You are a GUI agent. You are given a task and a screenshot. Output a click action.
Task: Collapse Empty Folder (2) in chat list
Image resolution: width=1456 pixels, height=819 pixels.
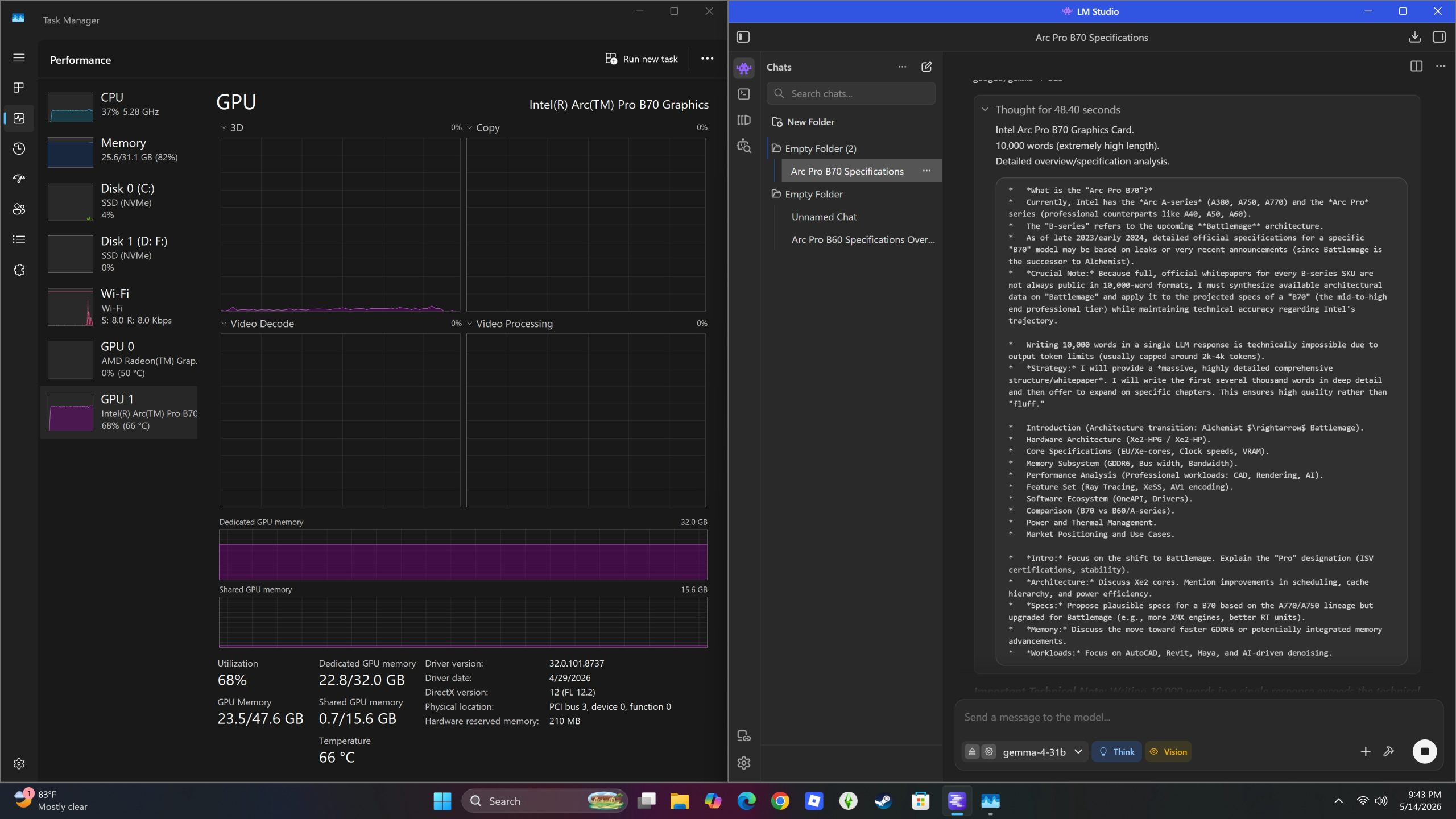(x=813, y=148)
